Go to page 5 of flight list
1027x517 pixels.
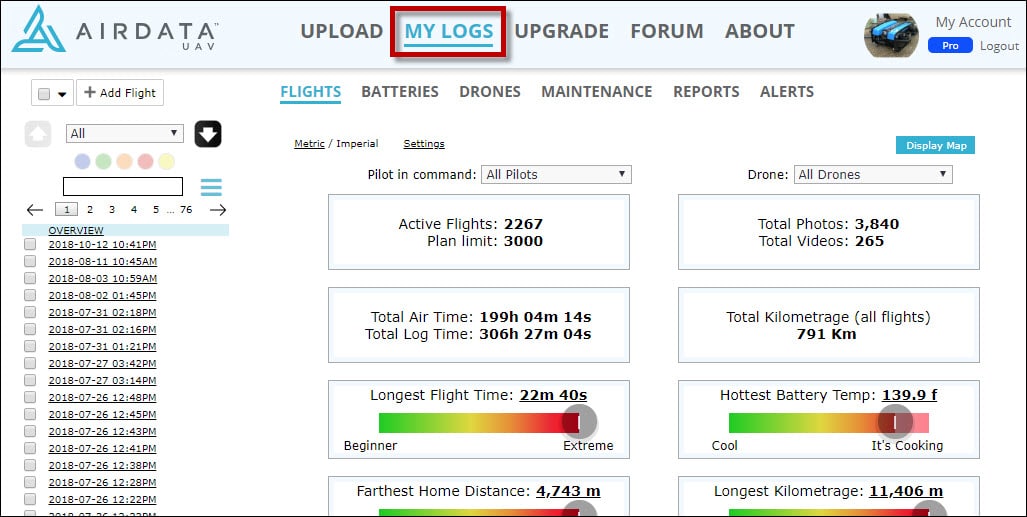156,210
